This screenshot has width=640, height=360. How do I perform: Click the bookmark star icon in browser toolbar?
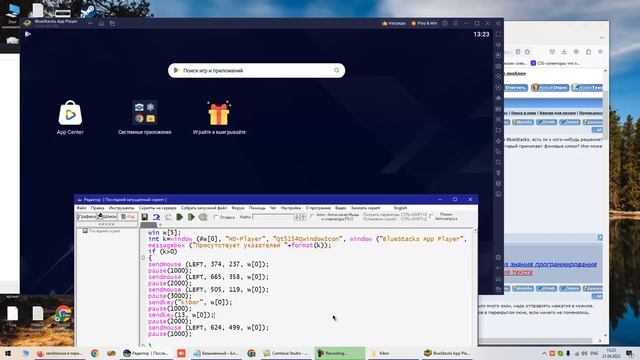pos(527,52)
